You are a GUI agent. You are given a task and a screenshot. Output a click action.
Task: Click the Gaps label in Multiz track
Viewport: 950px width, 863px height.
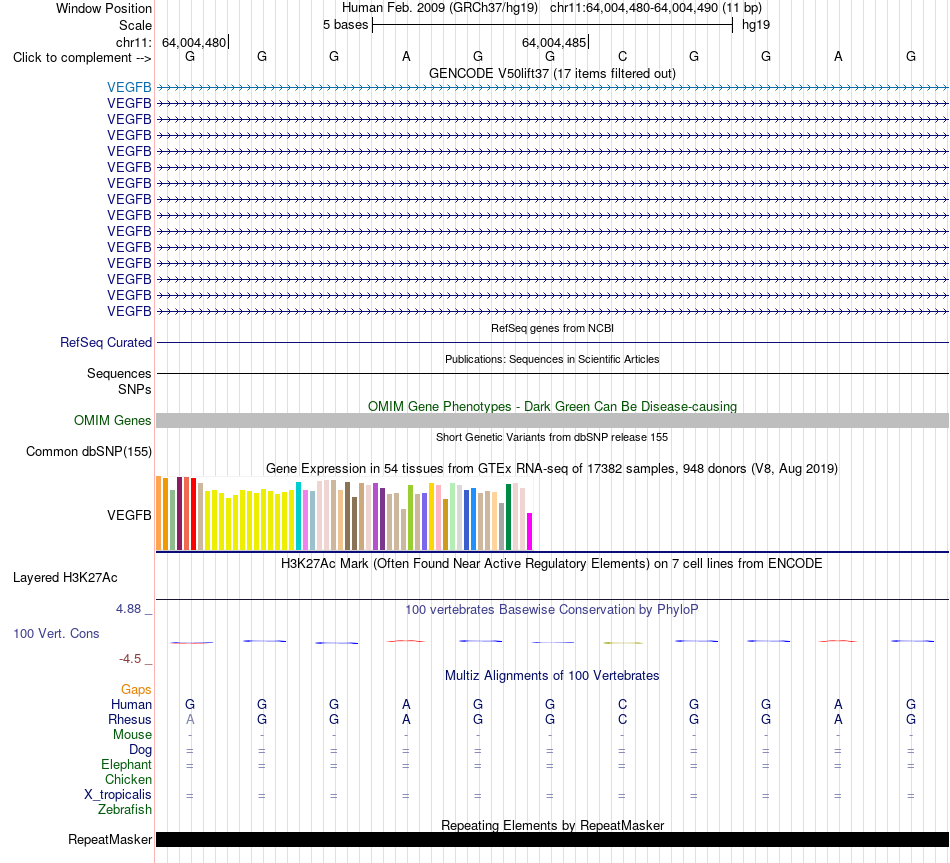pyautogui.click(x=136, y=689)
